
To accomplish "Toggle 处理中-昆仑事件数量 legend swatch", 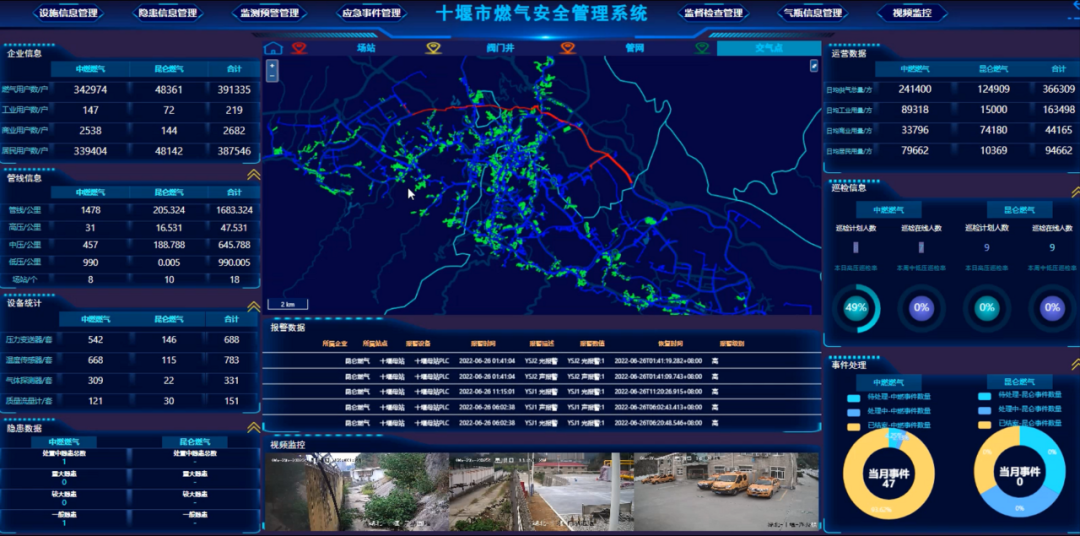I will tap(985, 410).
